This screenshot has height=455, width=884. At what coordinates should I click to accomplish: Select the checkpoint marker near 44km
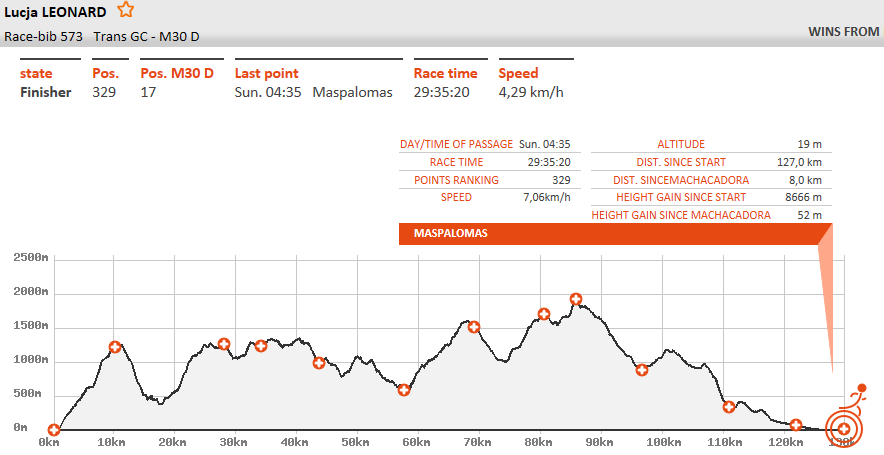319,363
